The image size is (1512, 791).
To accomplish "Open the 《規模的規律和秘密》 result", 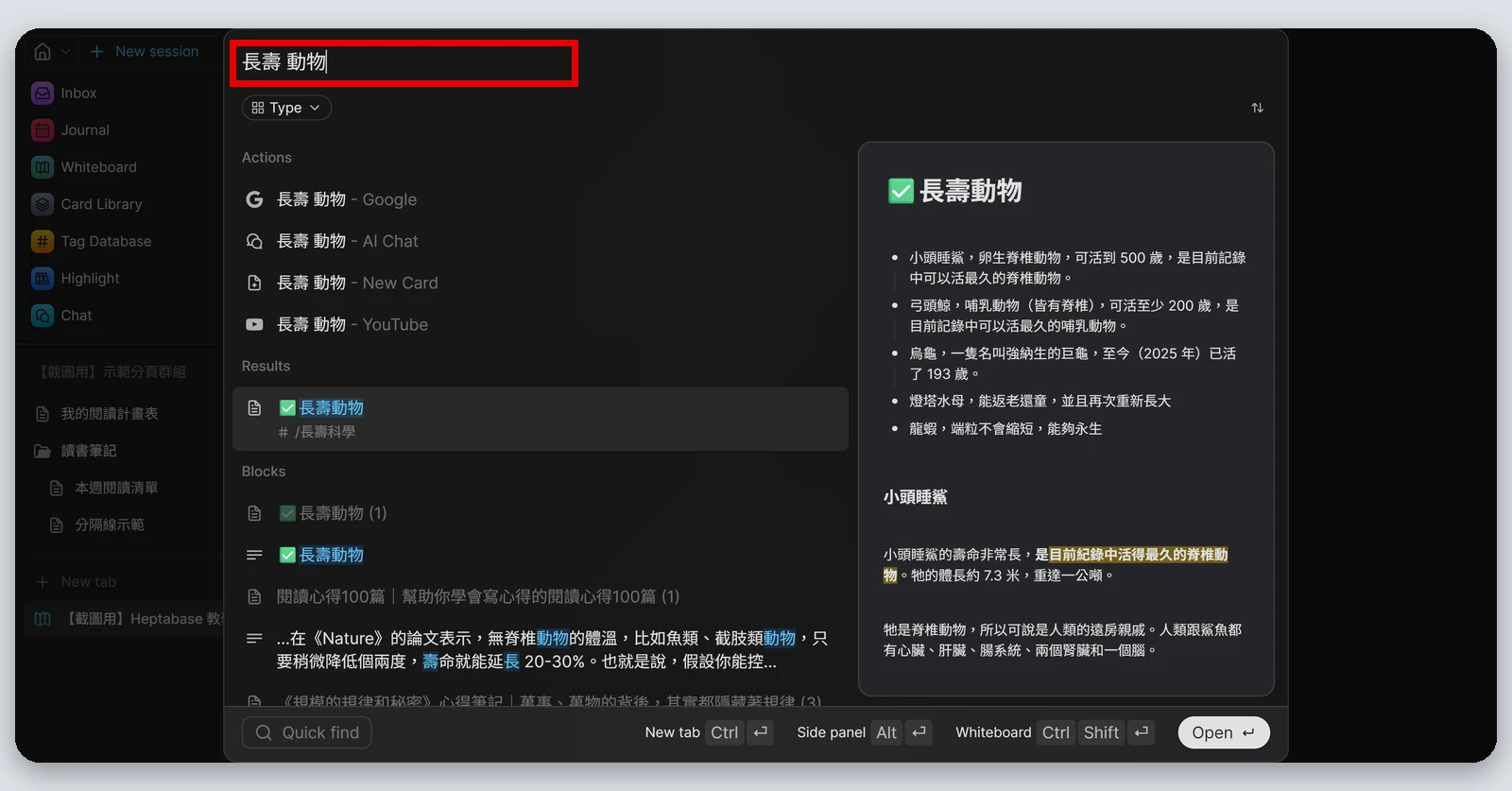I will pos(540,700).
